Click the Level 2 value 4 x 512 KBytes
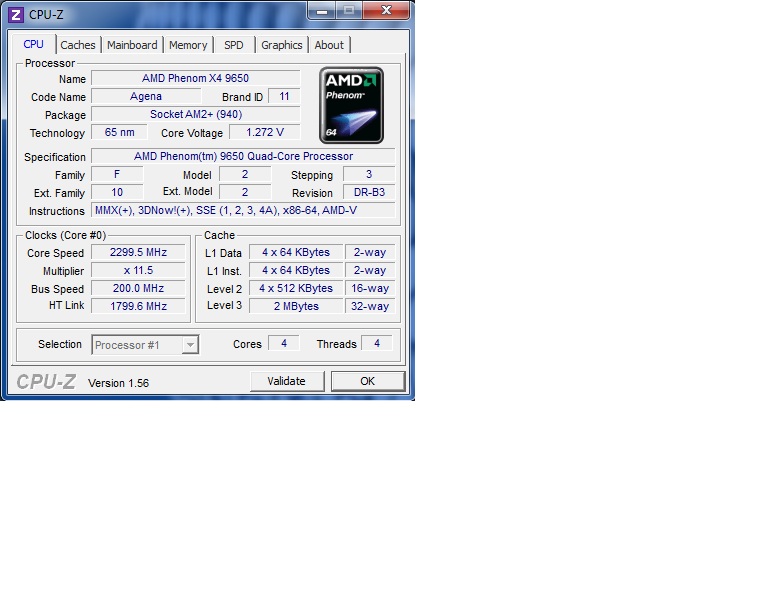768x614 pixels. coord(296,288)
